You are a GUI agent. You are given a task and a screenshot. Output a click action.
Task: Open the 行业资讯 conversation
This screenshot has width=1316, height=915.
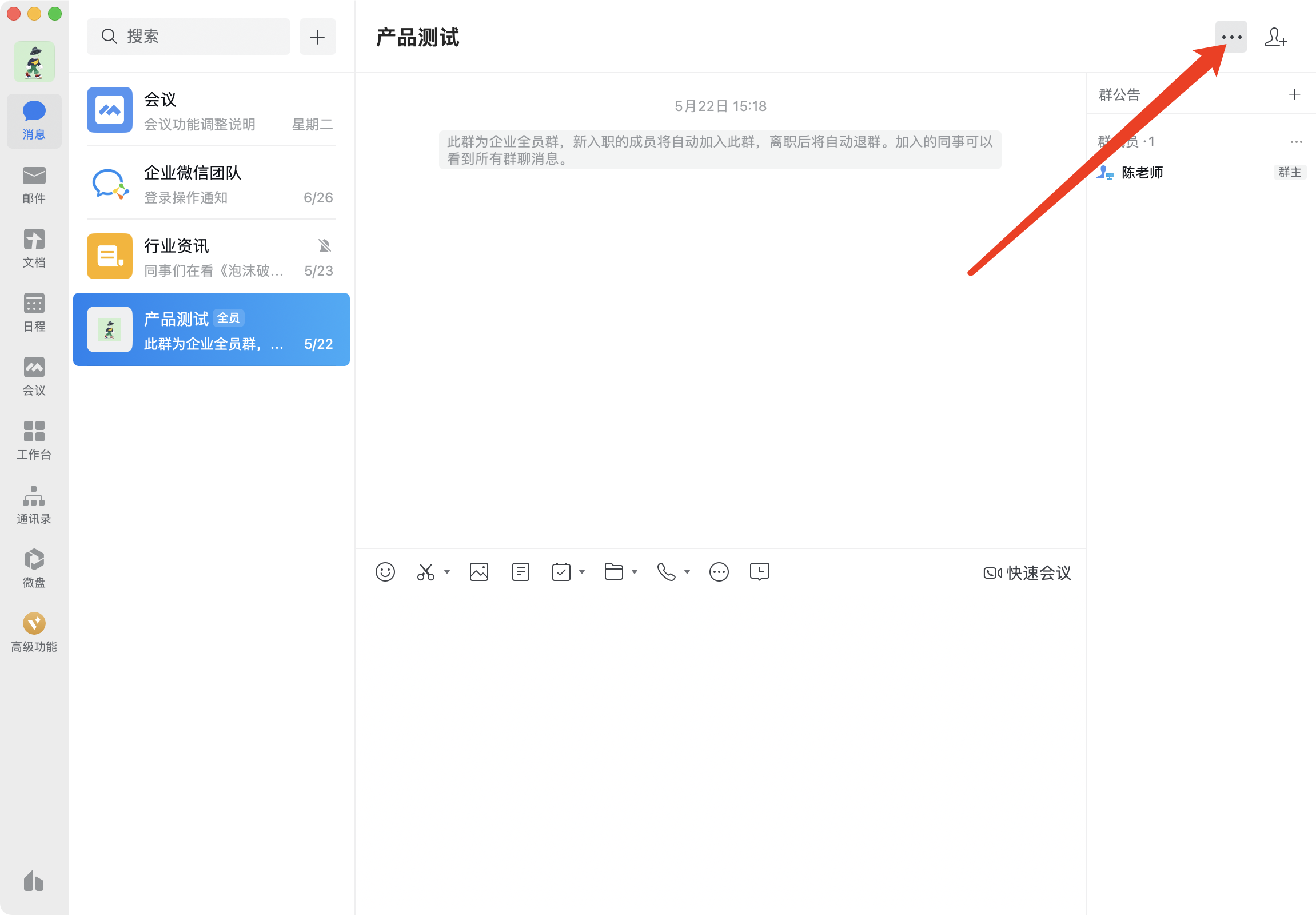click(212, 257)
